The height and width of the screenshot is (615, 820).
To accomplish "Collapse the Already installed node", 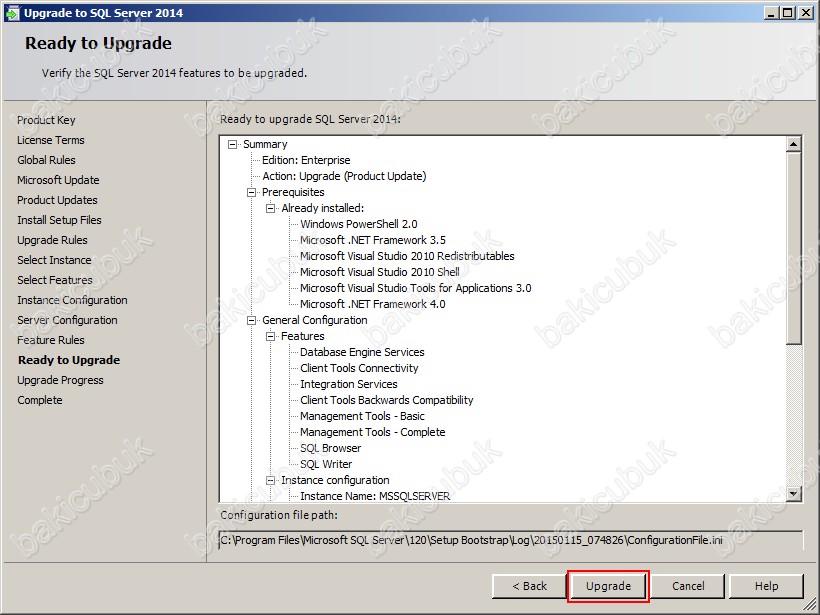I will tap(270, 208).
